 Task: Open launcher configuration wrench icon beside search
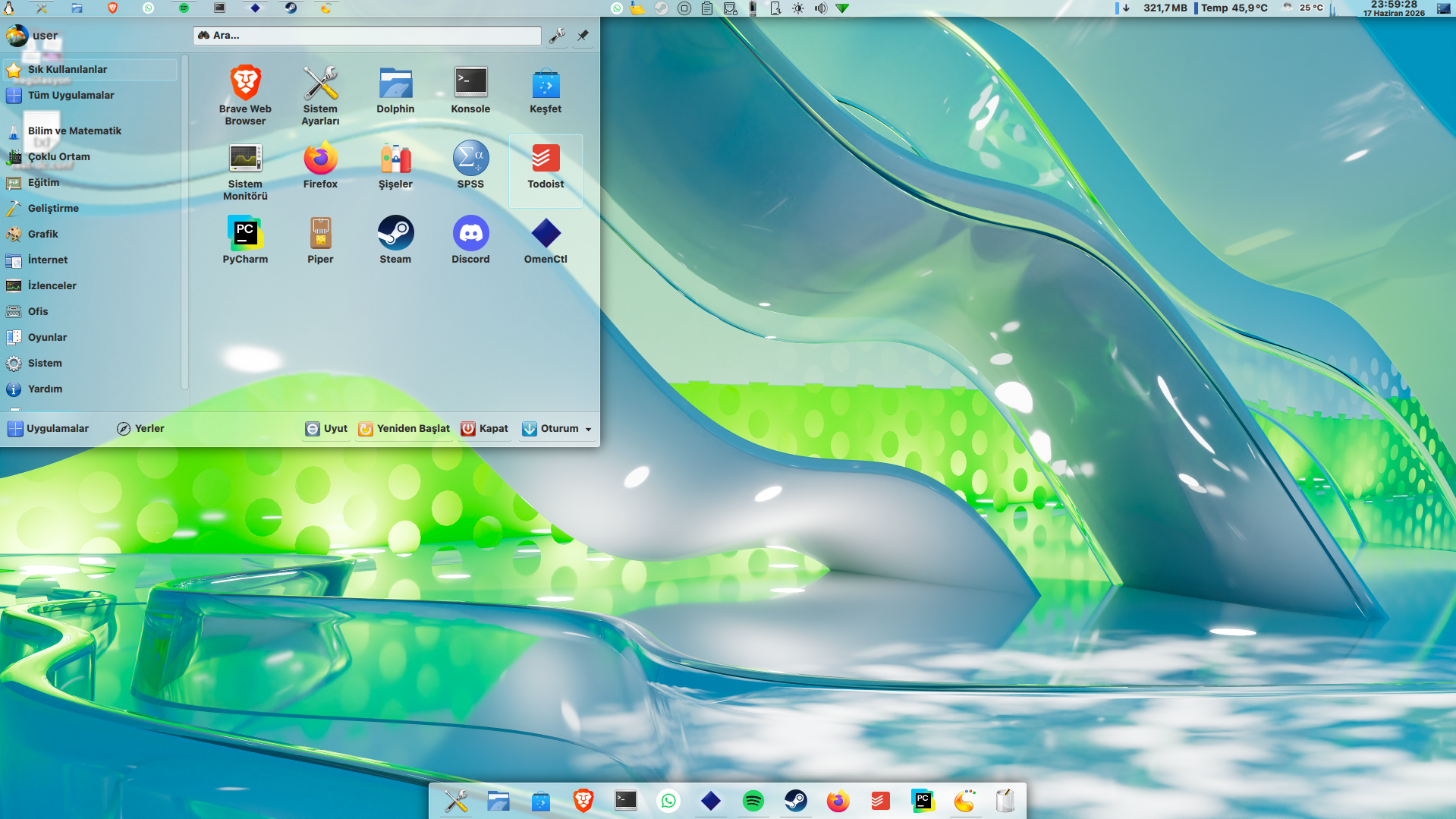point(557,36)
